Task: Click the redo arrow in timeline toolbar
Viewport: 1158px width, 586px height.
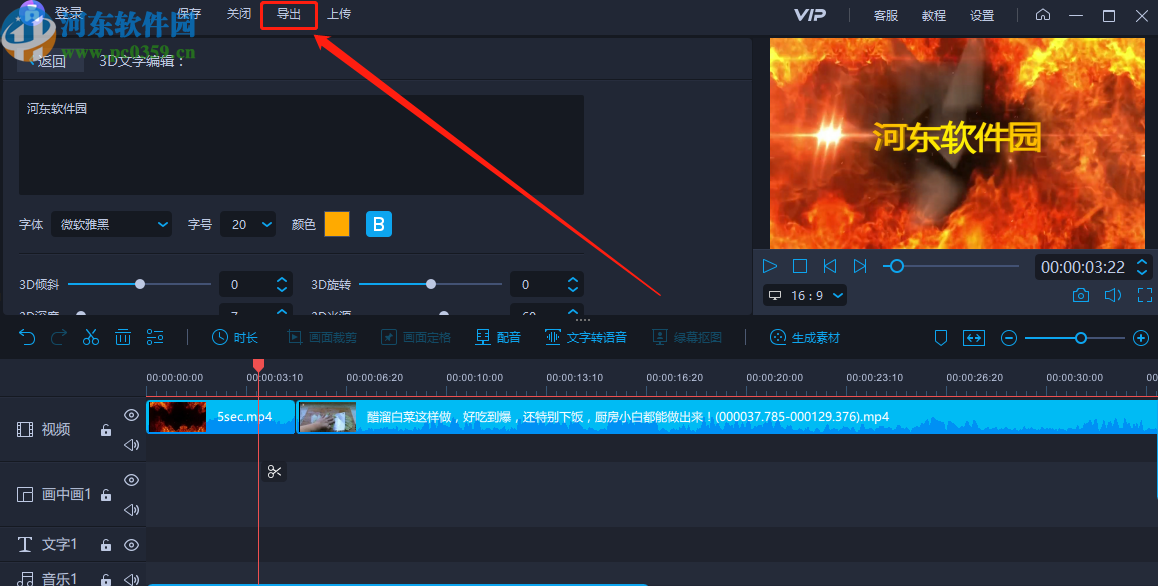Action: point(59,338)
